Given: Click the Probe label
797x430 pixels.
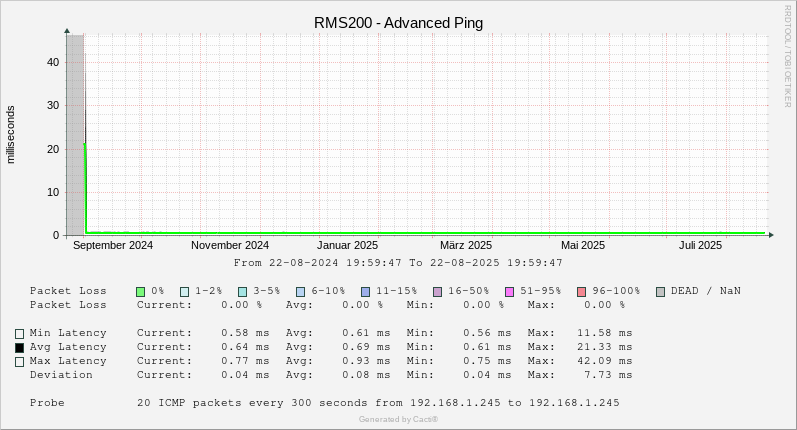Looking at the screenshot, I should (x=47, y=403).
